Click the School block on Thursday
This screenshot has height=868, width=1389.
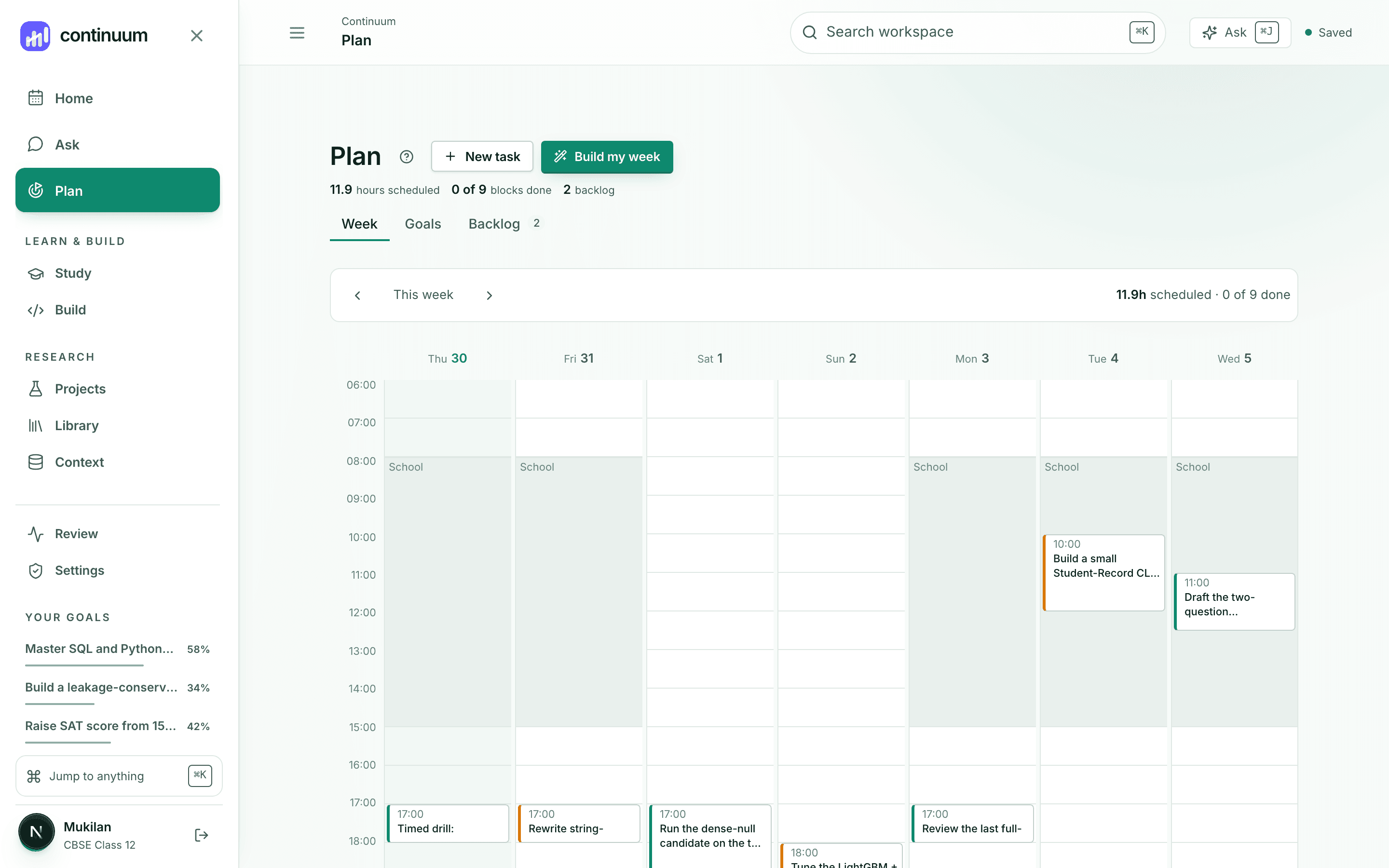point(448,591)
